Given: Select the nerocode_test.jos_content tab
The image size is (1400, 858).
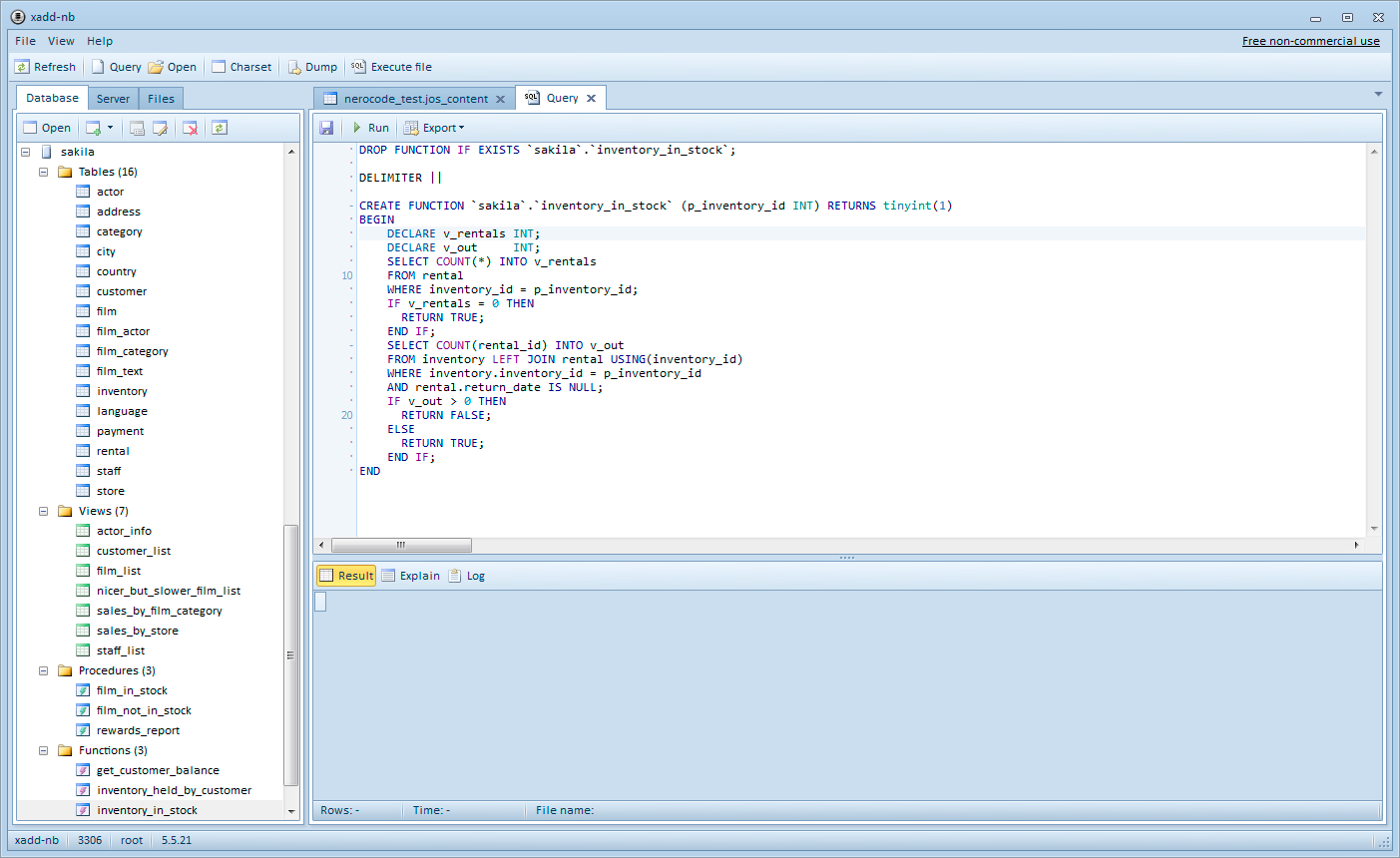Looking at the screenshot, I should pyautogui.click(x=416, y=99).
